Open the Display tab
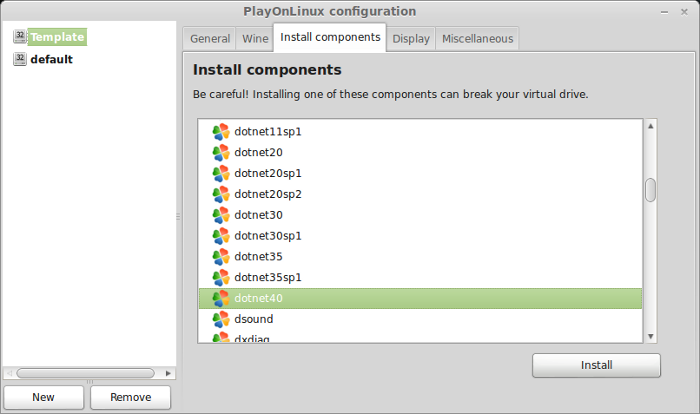 pyautogui.click(x=411, y=39)
